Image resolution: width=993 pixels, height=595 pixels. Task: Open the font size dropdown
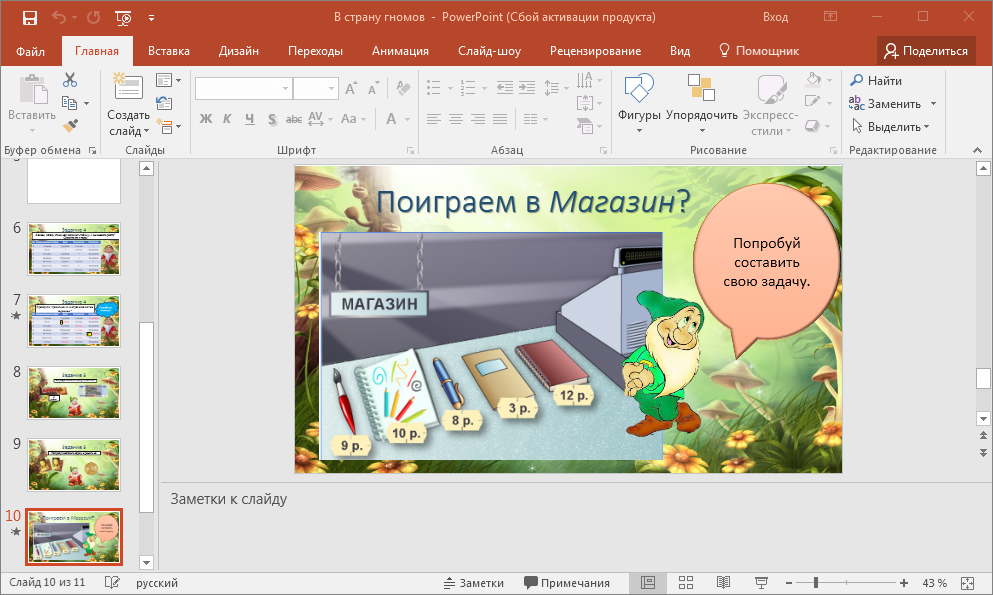pos(331,89)
